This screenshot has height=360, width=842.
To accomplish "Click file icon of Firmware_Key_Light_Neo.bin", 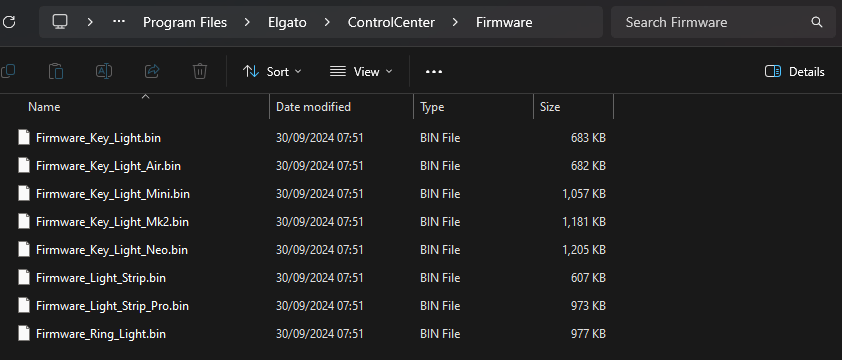I will (24, 249).
